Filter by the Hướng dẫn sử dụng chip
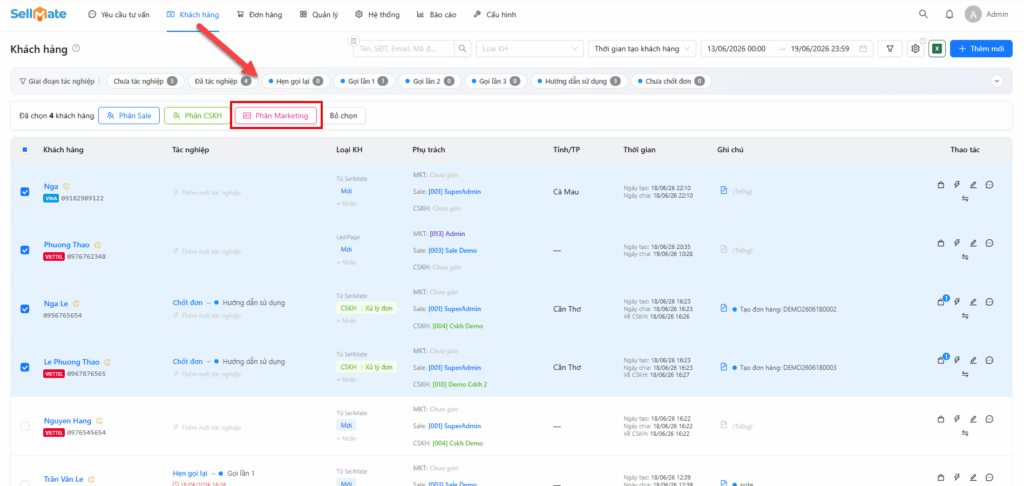The image size is (1024, 486). pyautogui.click(x=579, y=82)
